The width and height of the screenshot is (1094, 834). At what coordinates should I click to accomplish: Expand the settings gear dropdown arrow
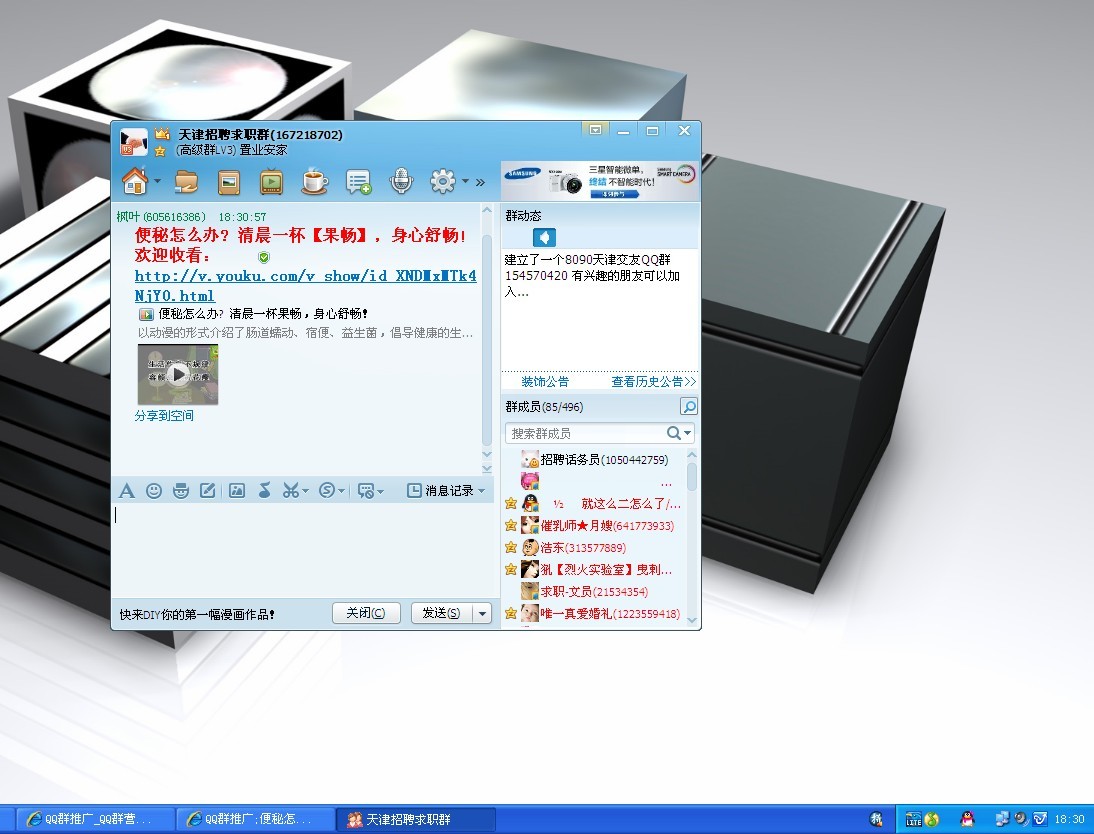[x=465, y=182]
